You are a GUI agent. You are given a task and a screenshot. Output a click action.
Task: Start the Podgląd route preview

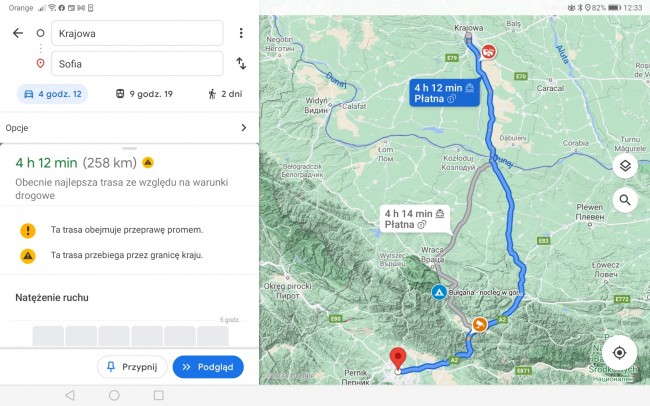tap(208, 367)
